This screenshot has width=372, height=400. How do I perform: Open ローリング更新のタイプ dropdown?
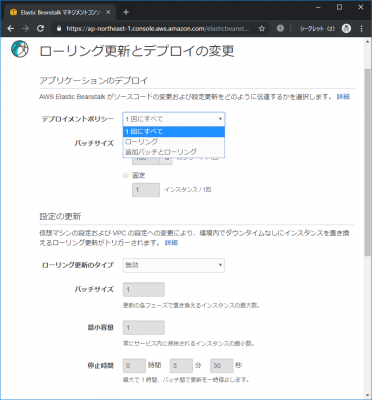point(174,265)
